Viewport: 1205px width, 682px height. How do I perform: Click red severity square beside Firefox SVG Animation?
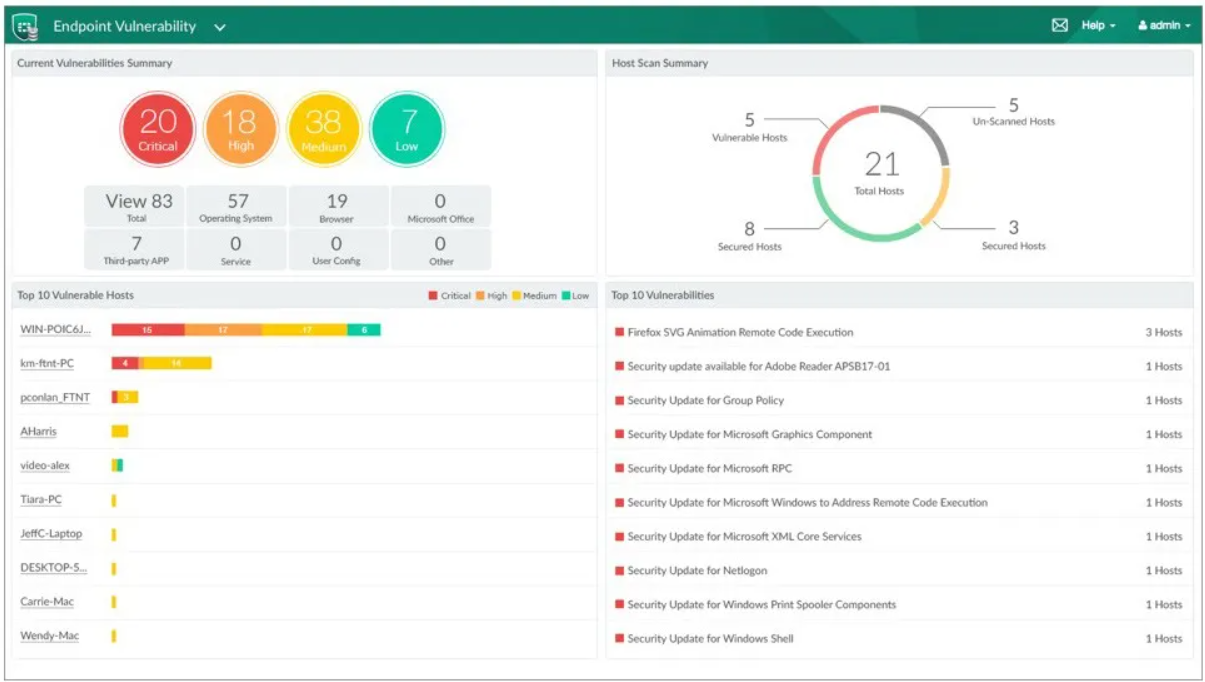point(620,333)
